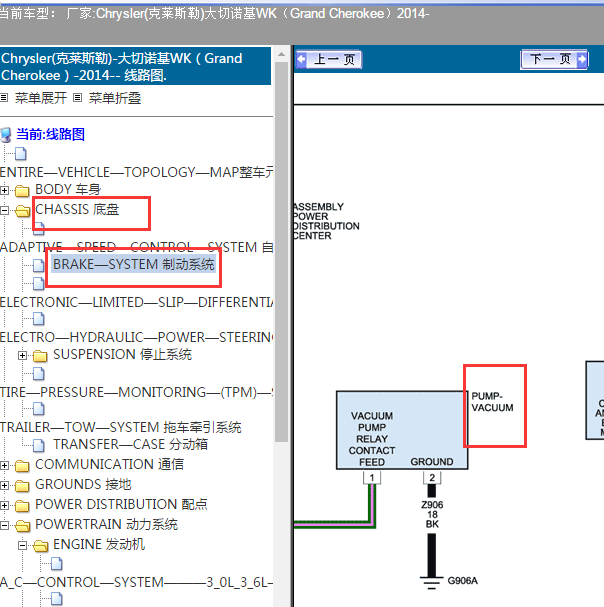Select COMMUNICATION 通信 label

[x=110, y=464]
